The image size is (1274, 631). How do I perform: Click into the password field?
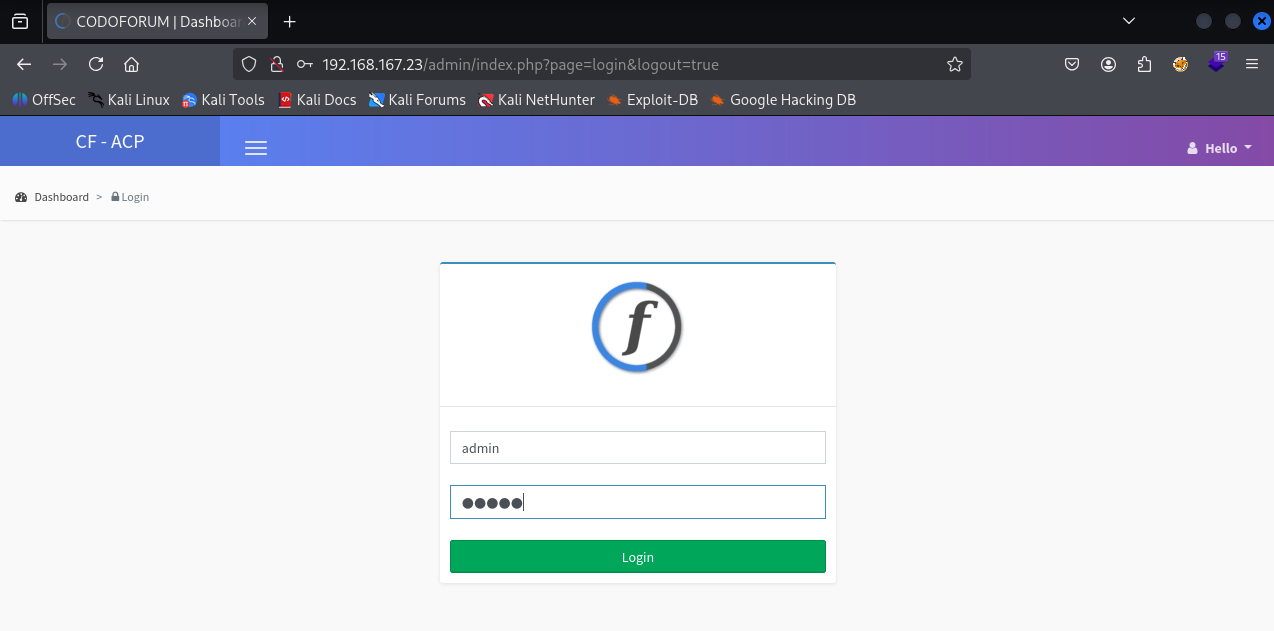tap(637, 502)
